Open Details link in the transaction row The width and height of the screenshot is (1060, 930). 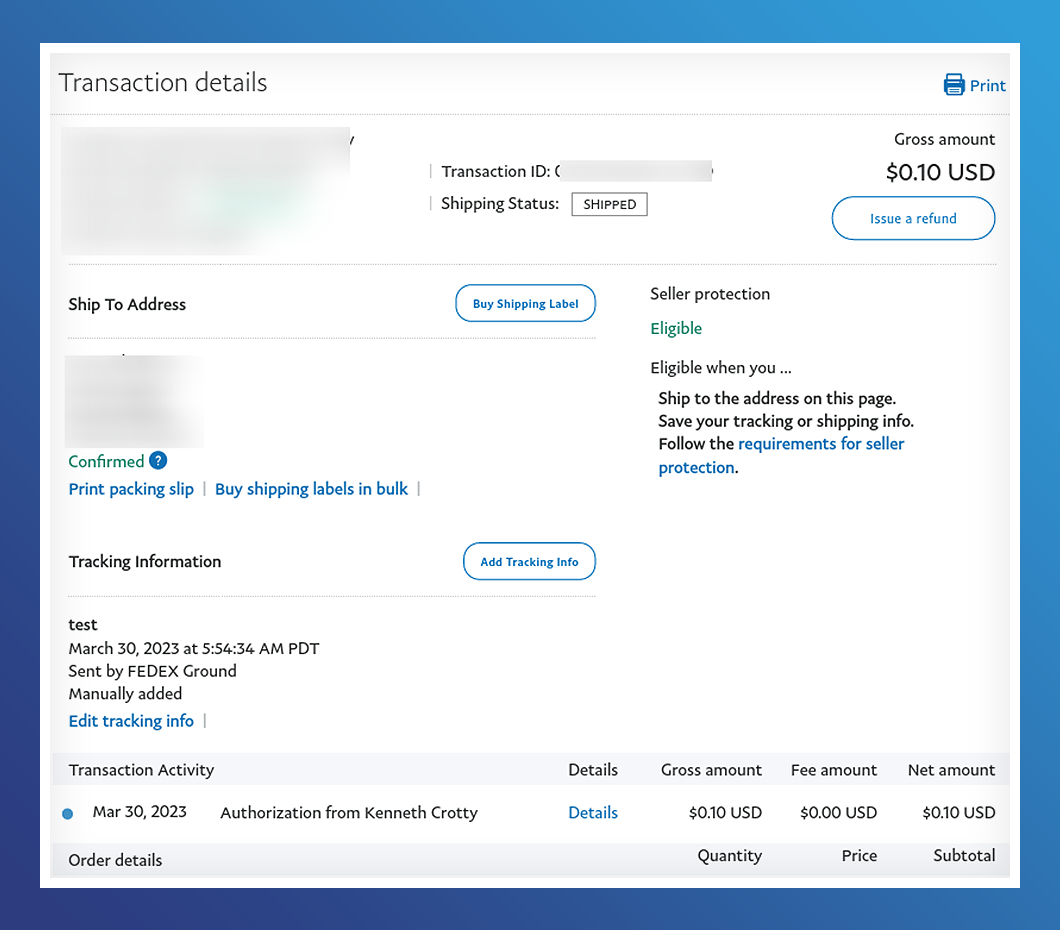click(593, 813)
